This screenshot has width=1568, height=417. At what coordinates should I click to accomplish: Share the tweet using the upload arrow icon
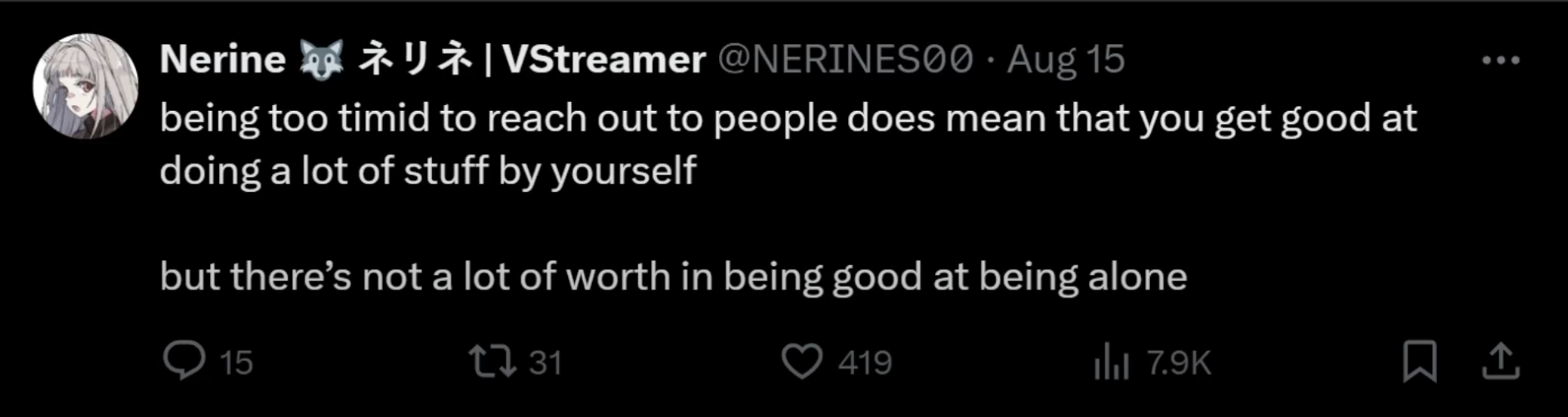point(1500,361)
